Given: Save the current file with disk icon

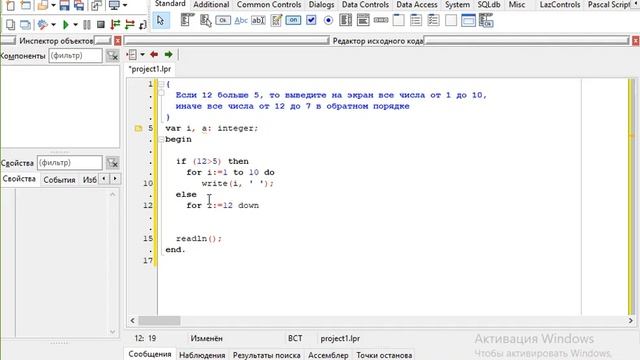Looking at the screenshot, I should click(x=64, y=5).
